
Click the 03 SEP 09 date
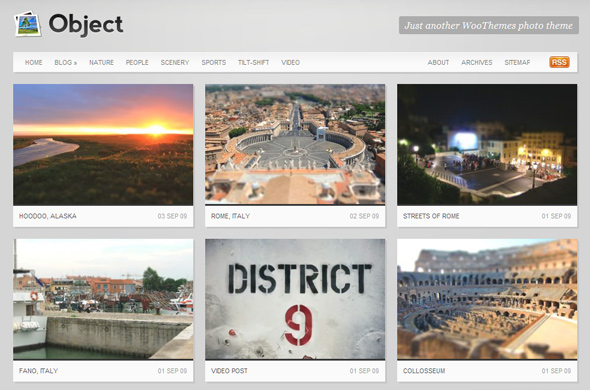(x=172, y=216)
